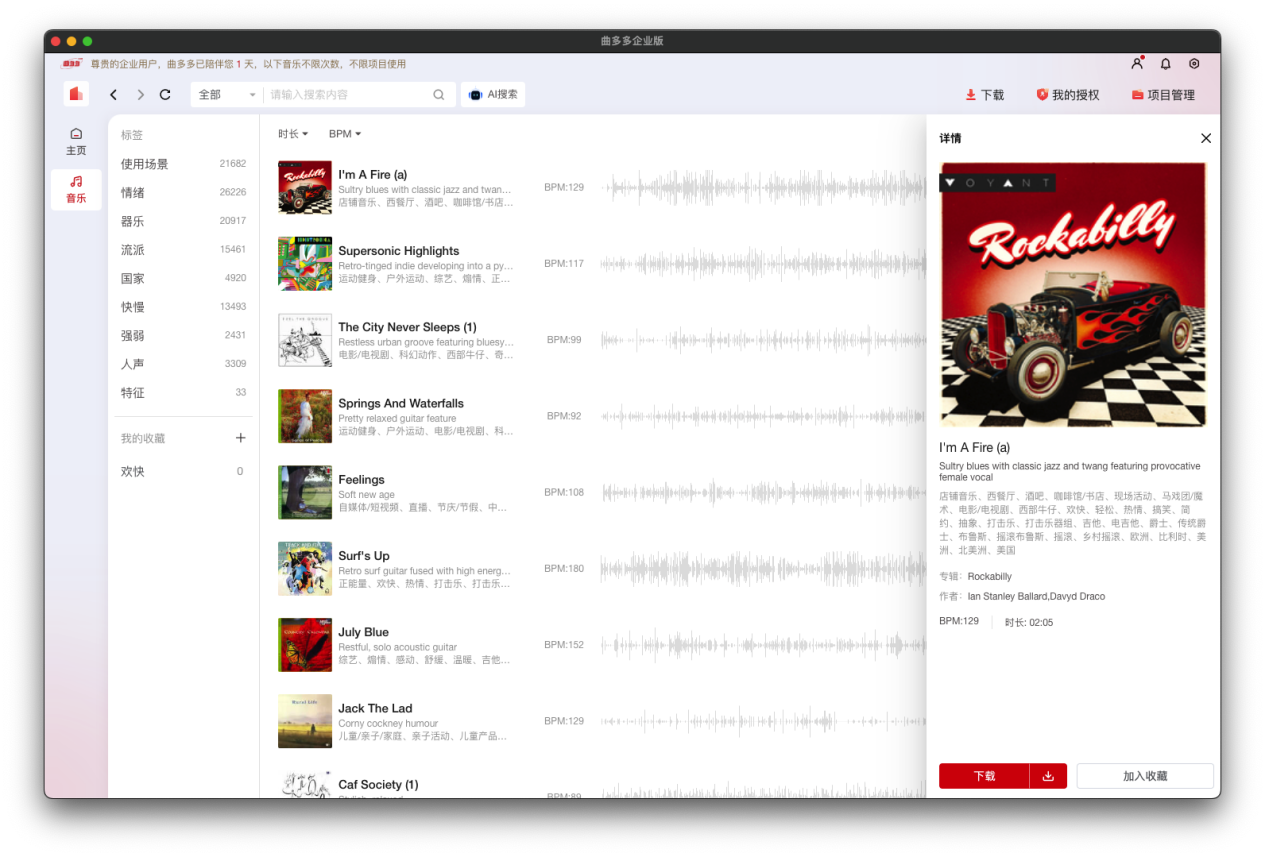Open the 全部 category dropdown
Image resolution: width=1265 pixels, height=857 pixels.
227,95
